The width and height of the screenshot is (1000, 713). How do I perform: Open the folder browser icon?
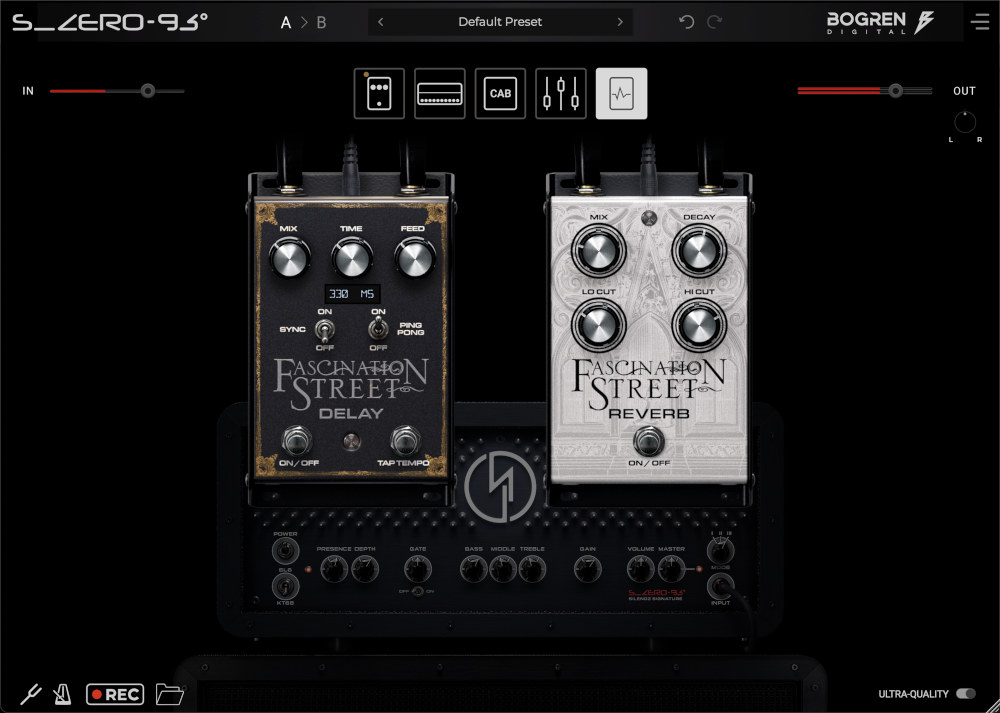pyautogui.click(x=171, y=694)
